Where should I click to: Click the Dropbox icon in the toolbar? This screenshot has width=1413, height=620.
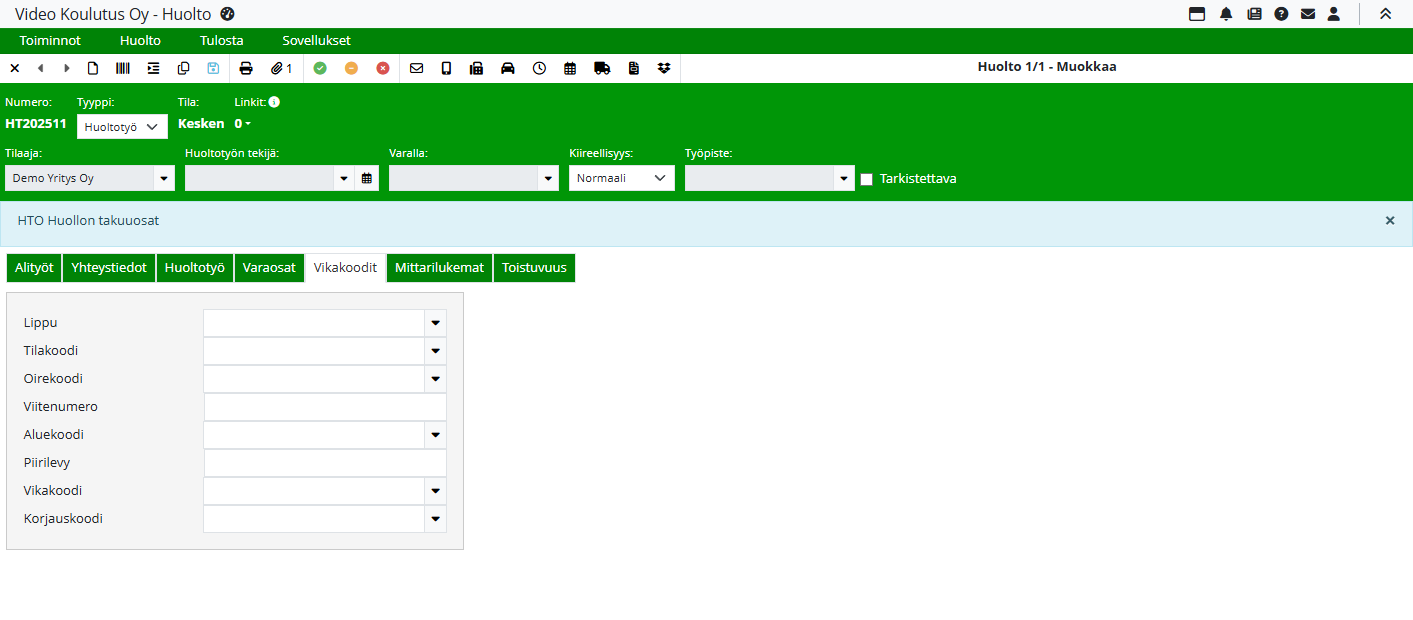coord(664,68)
